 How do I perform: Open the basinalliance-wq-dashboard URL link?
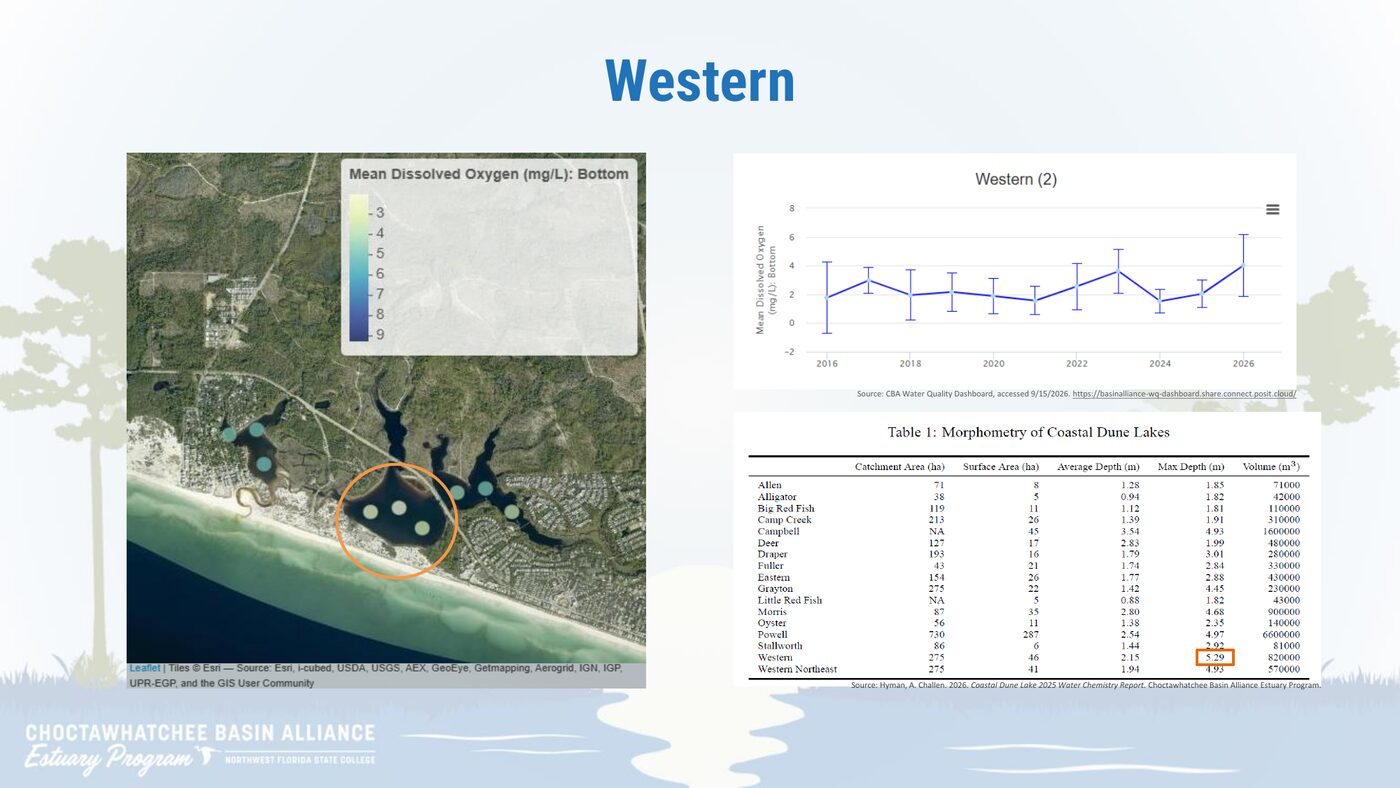pyautogui.click(x=1184, y=394)
